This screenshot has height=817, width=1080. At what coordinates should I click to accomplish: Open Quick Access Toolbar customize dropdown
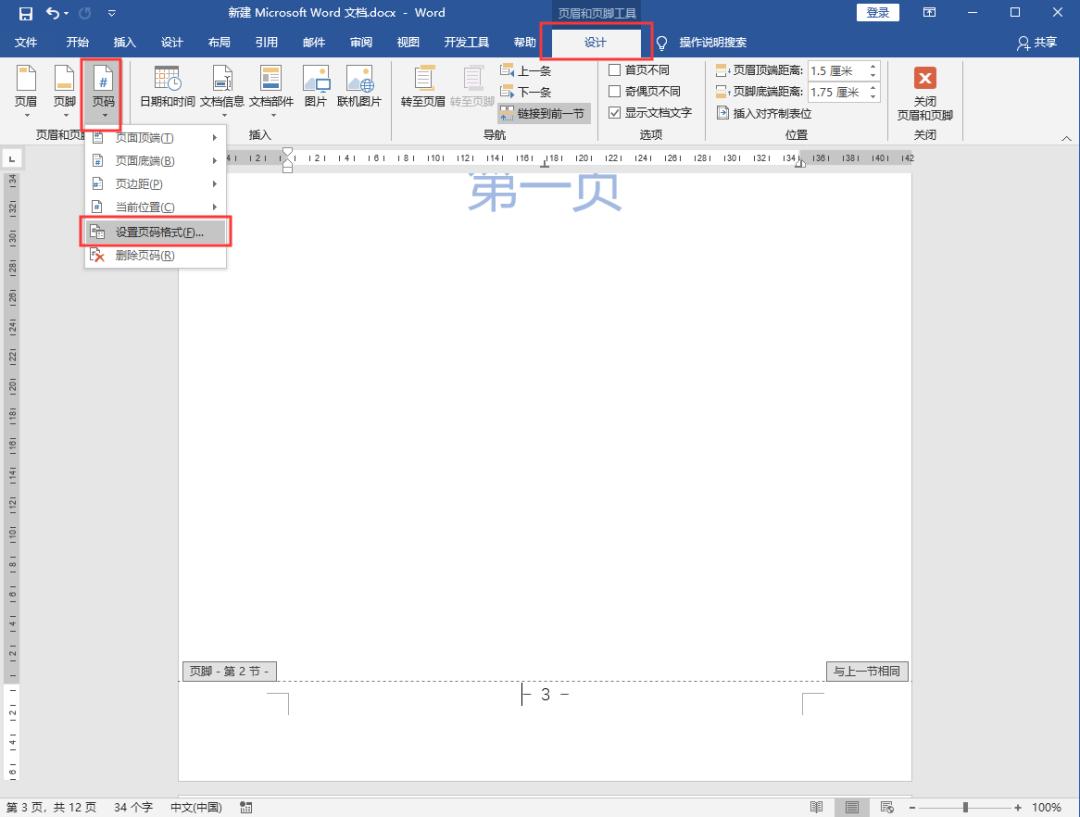[112, 13]
